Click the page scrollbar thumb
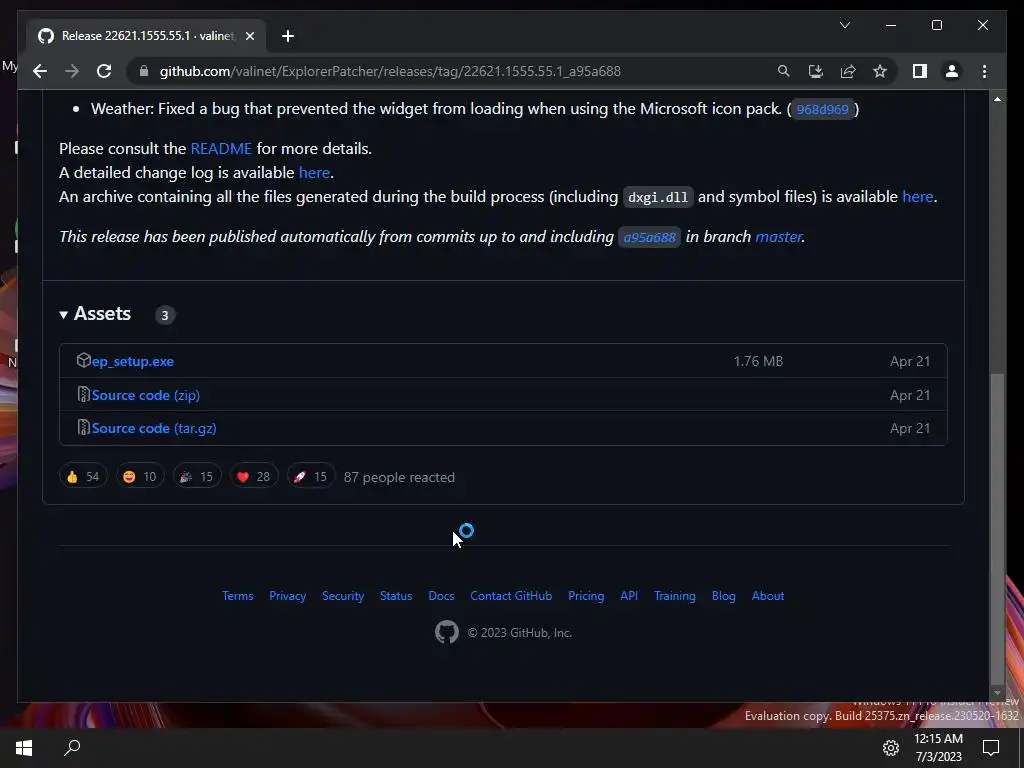Image resolution: width=1024 pixels, height=768 pixels. point(997,527)
